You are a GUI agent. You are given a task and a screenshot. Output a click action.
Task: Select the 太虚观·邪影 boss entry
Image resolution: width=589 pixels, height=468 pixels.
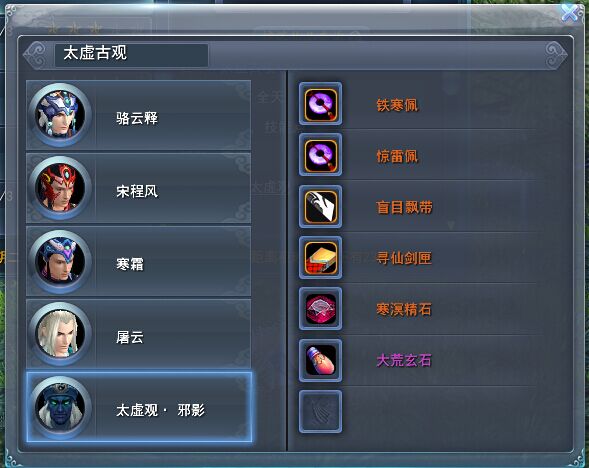coord(139,407)
